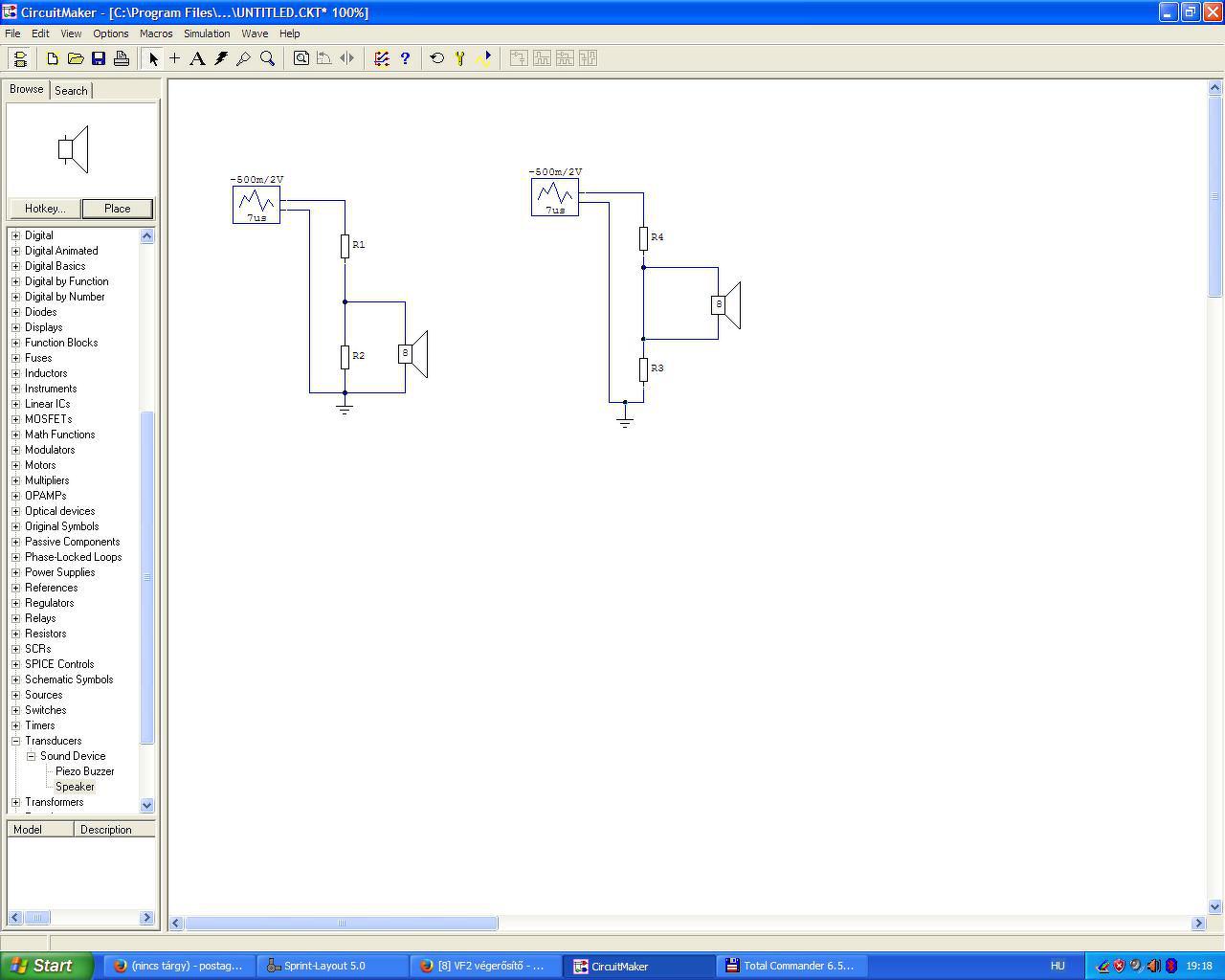
Task: Click the Mirror toolbar icon
Action: [347, 58]
